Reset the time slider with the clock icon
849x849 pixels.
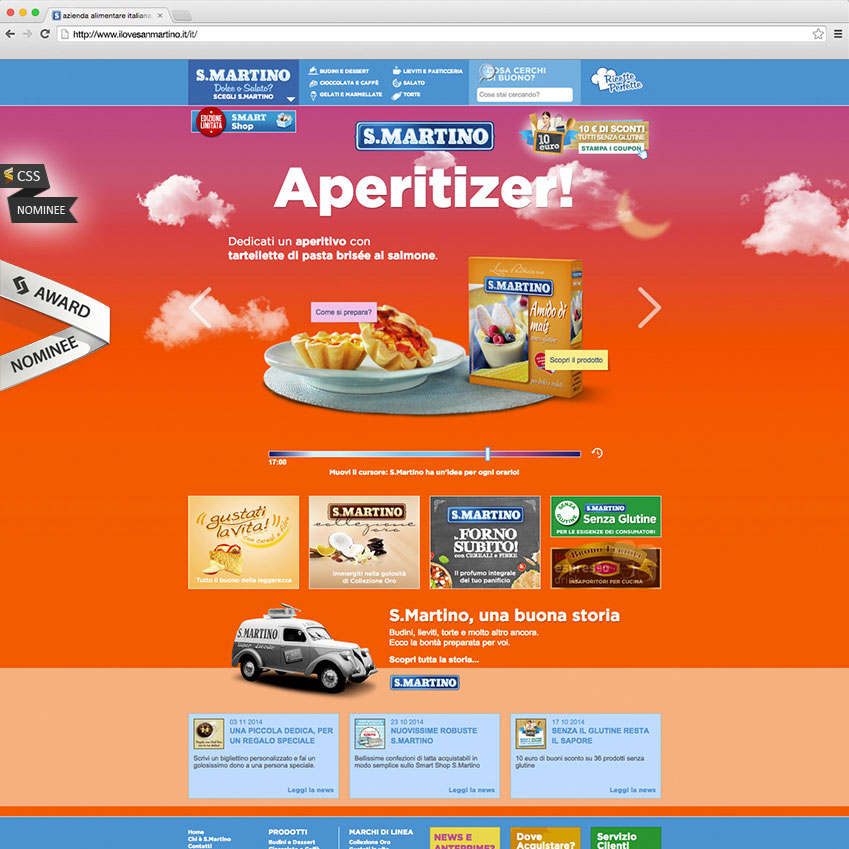(x=597, y=453)
